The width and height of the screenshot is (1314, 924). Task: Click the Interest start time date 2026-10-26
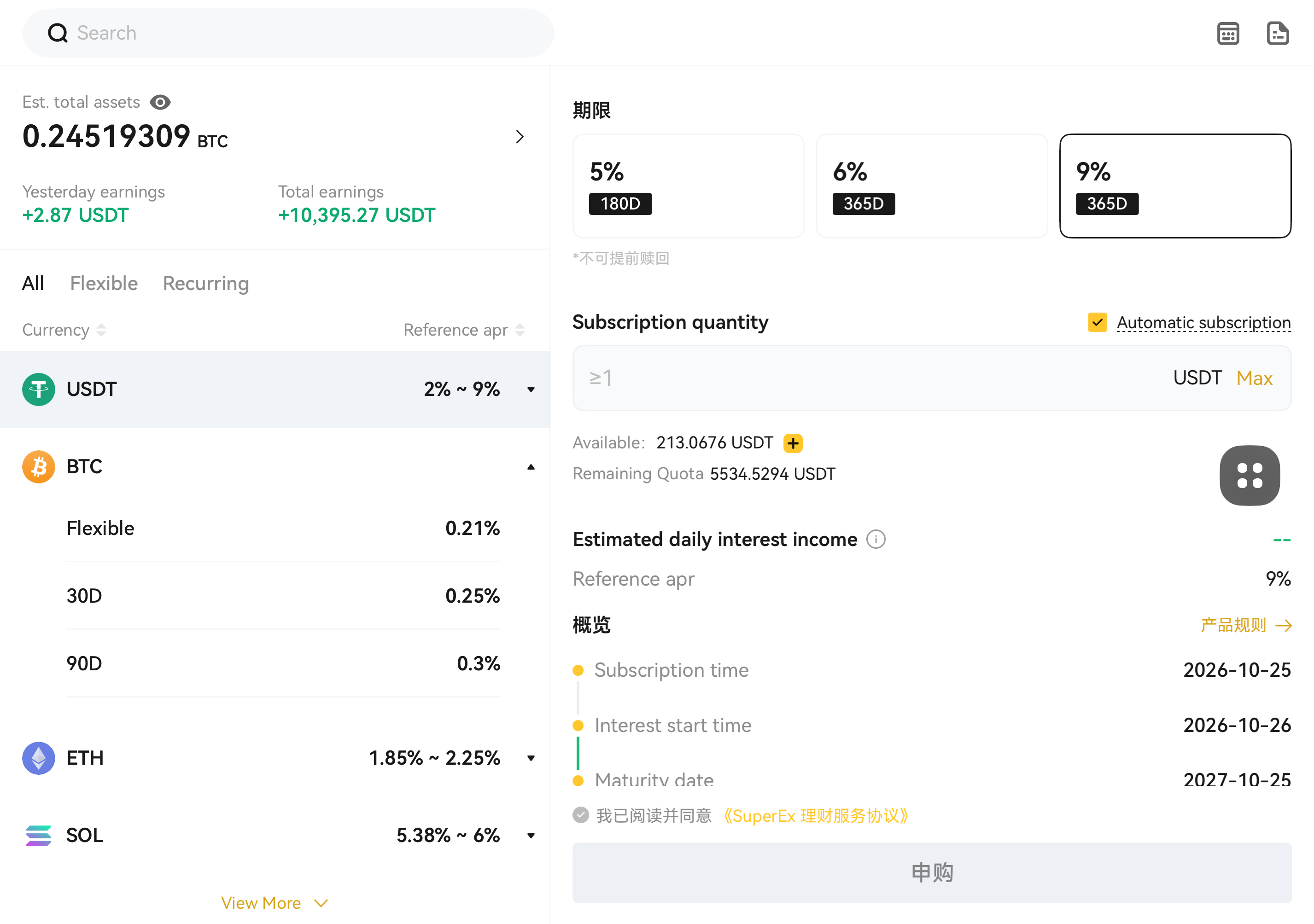coord(1237,725)
